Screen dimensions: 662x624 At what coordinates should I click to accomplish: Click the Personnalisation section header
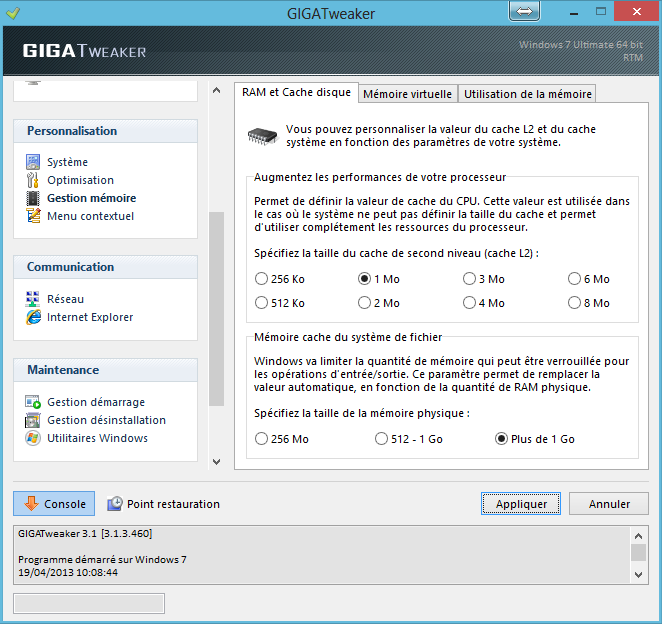[x=106, y=131]
